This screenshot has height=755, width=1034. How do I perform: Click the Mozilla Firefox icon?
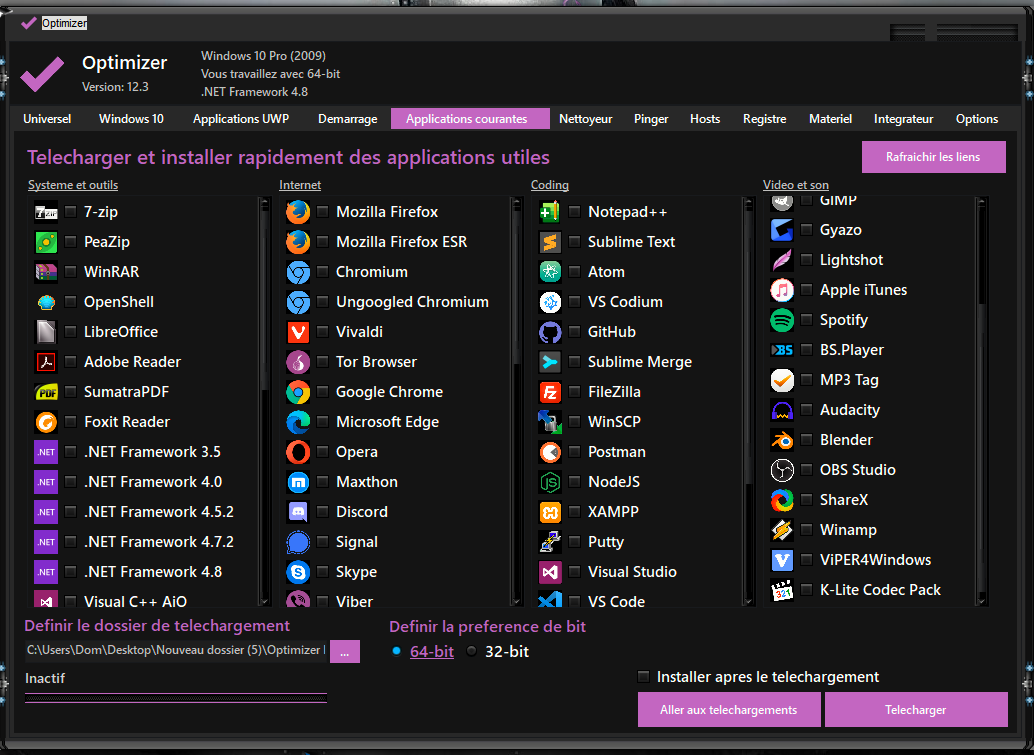(x=298, y=212)
